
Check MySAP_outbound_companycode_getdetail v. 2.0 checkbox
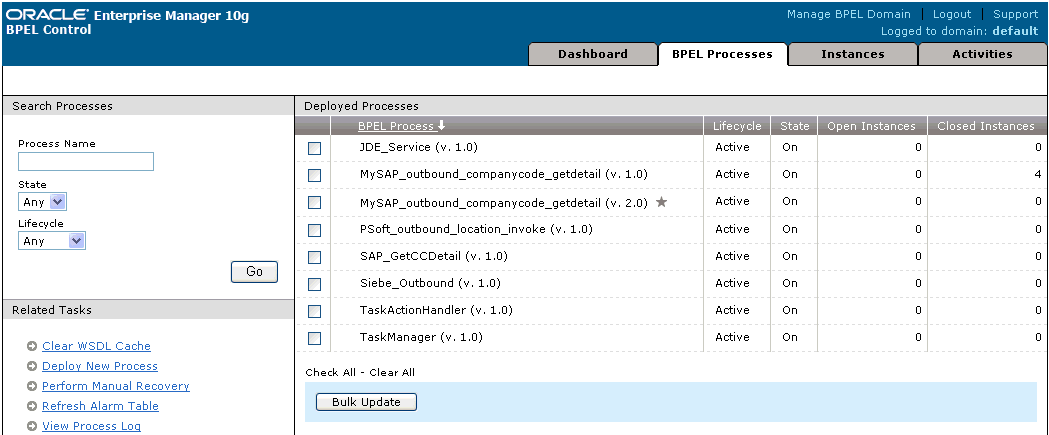click(x=314, y=202)
